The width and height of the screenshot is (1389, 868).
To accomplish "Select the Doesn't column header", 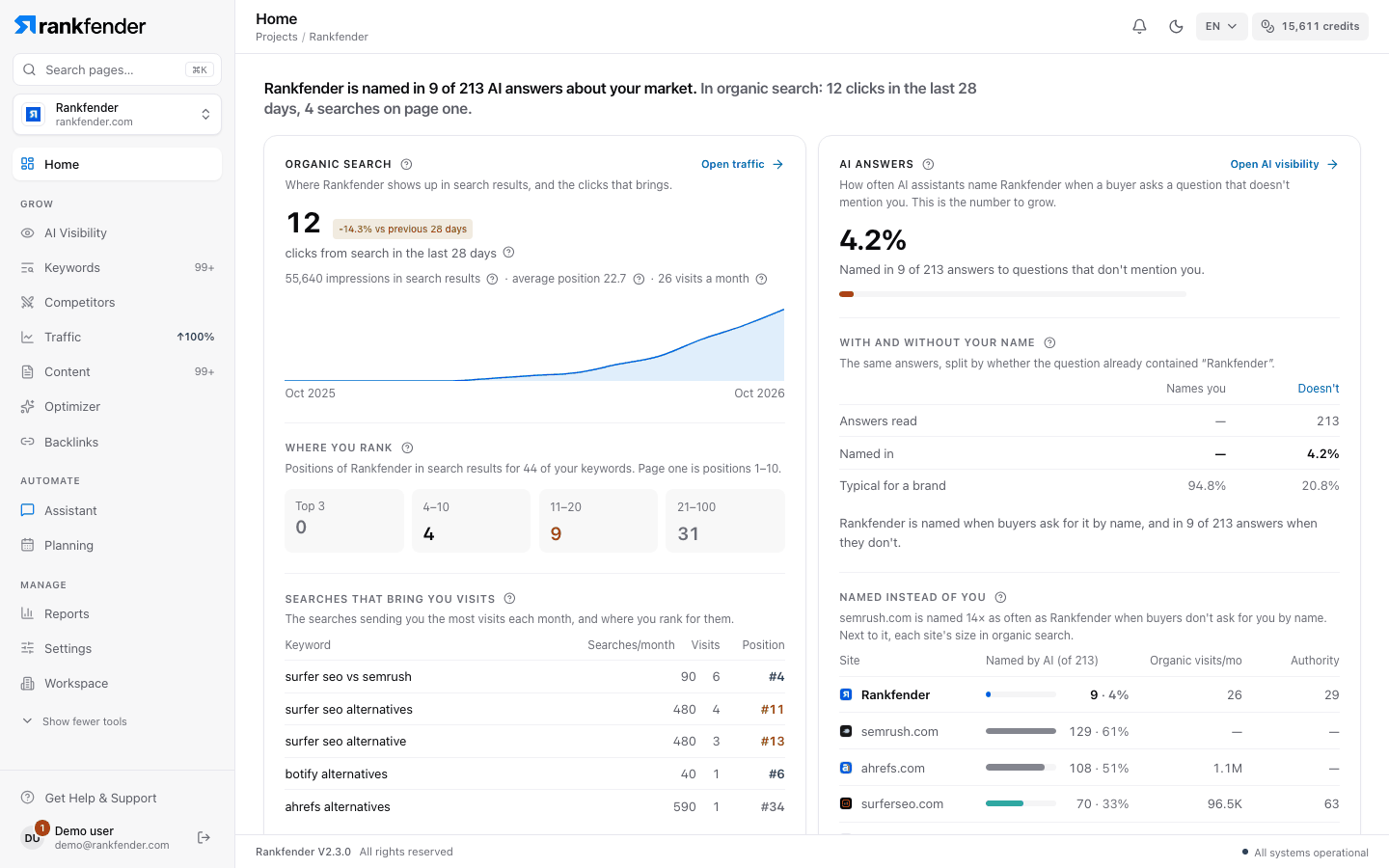I will click(1318, 389).
